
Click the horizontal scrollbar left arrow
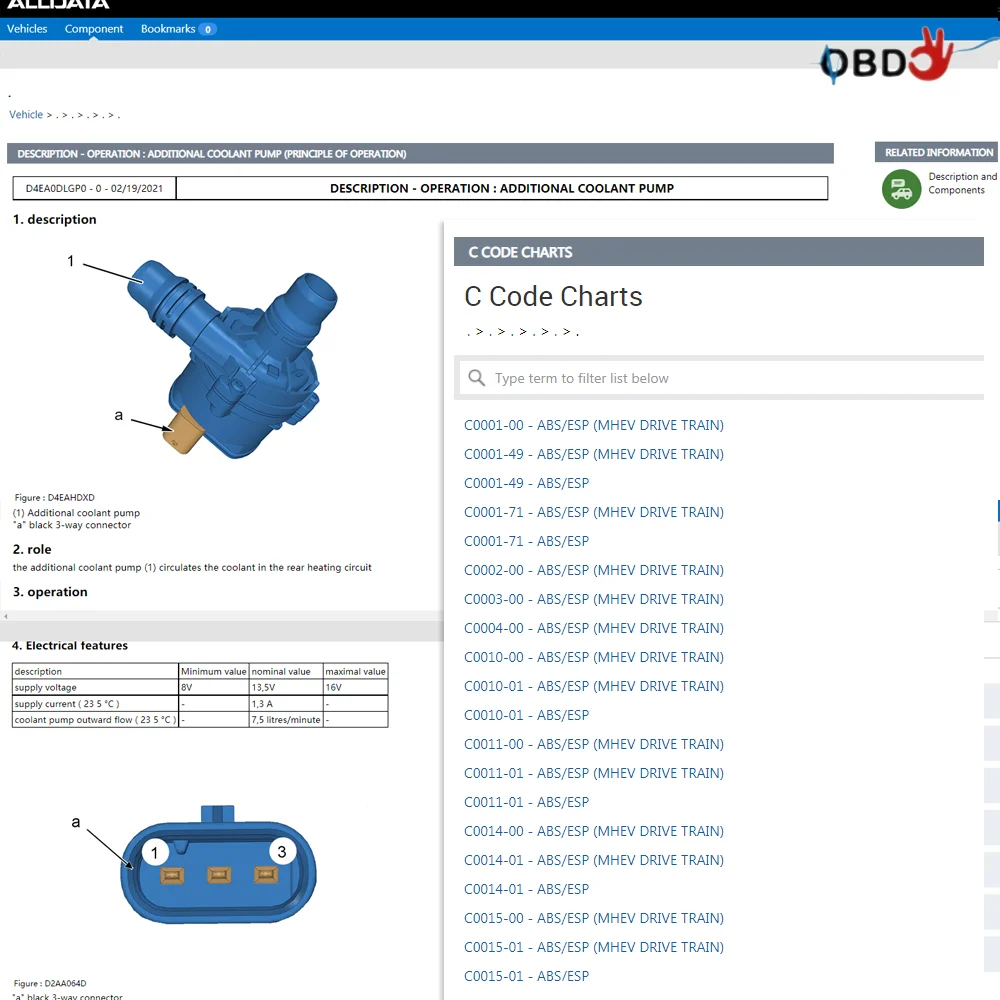click(6, 617)
